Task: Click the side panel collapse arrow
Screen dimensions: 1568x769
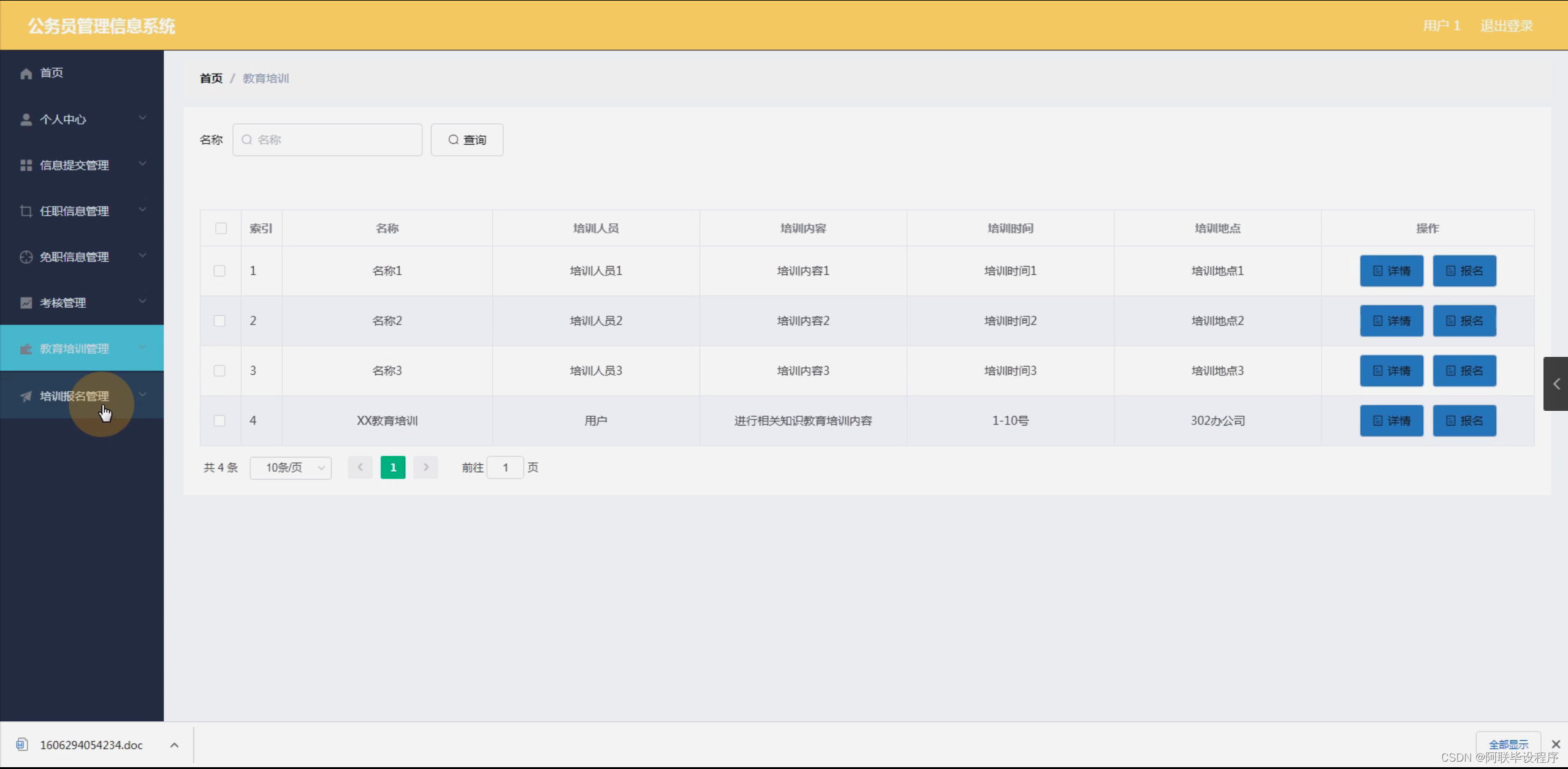Action: (1556, 384)
